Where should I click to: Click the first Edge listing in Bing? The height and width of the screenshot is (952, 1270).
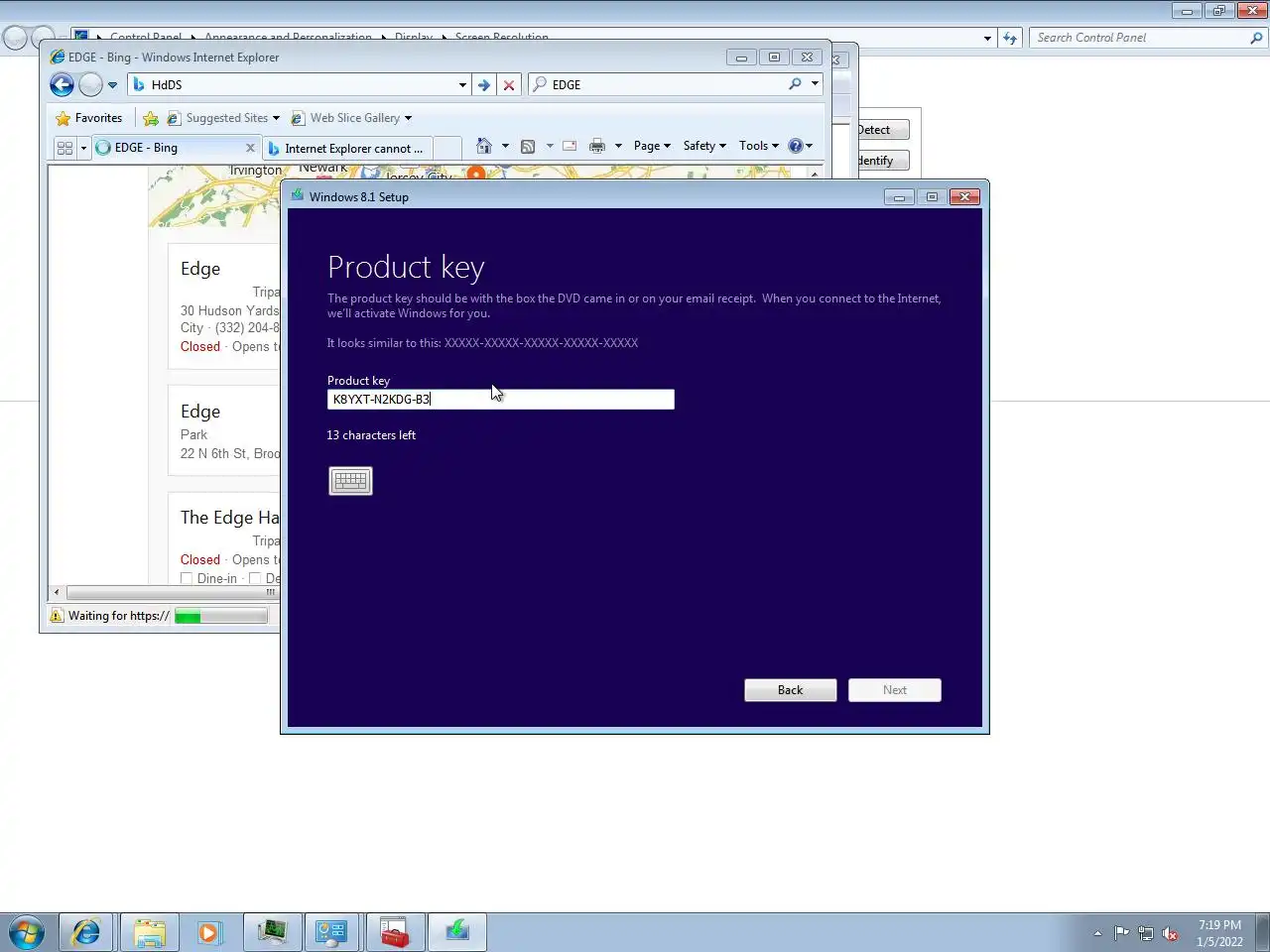click(x=200, y=269)
